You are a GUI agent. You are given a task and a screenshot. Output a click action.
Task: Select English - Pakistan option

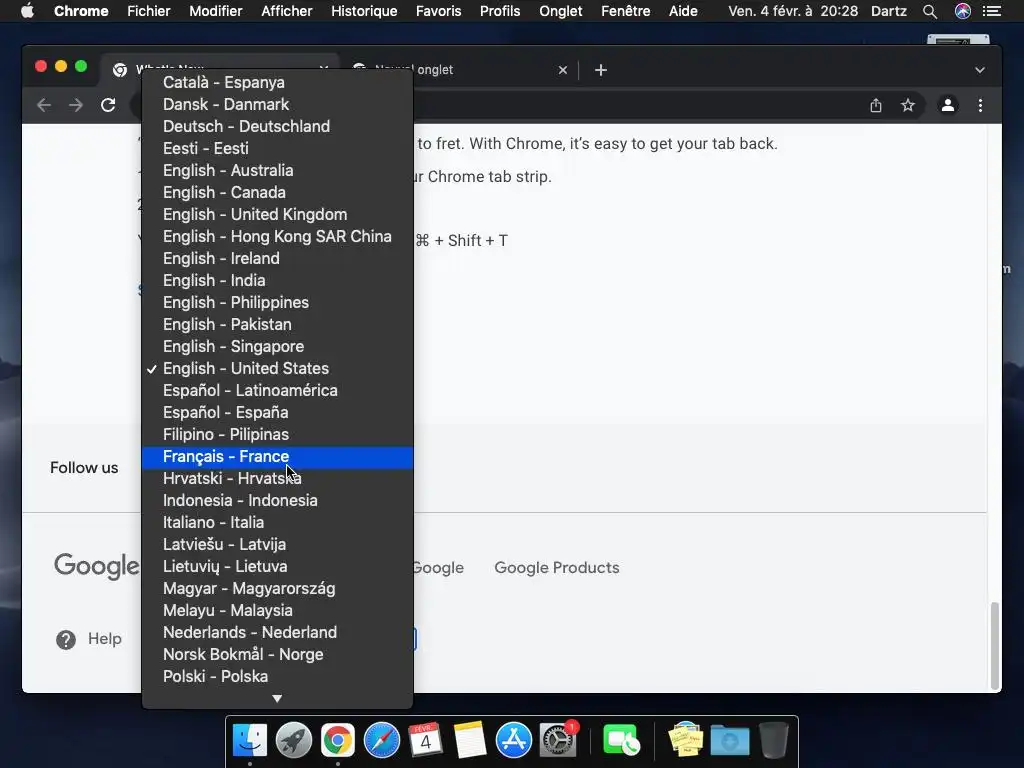click(x=277, y=325)
